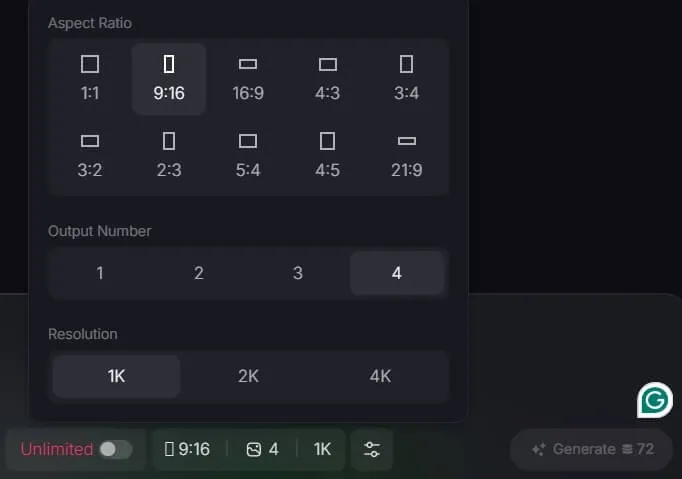Open the advanced settings sliders icon
The width and height of the screenshot is (682, 479).
point(372,449)
